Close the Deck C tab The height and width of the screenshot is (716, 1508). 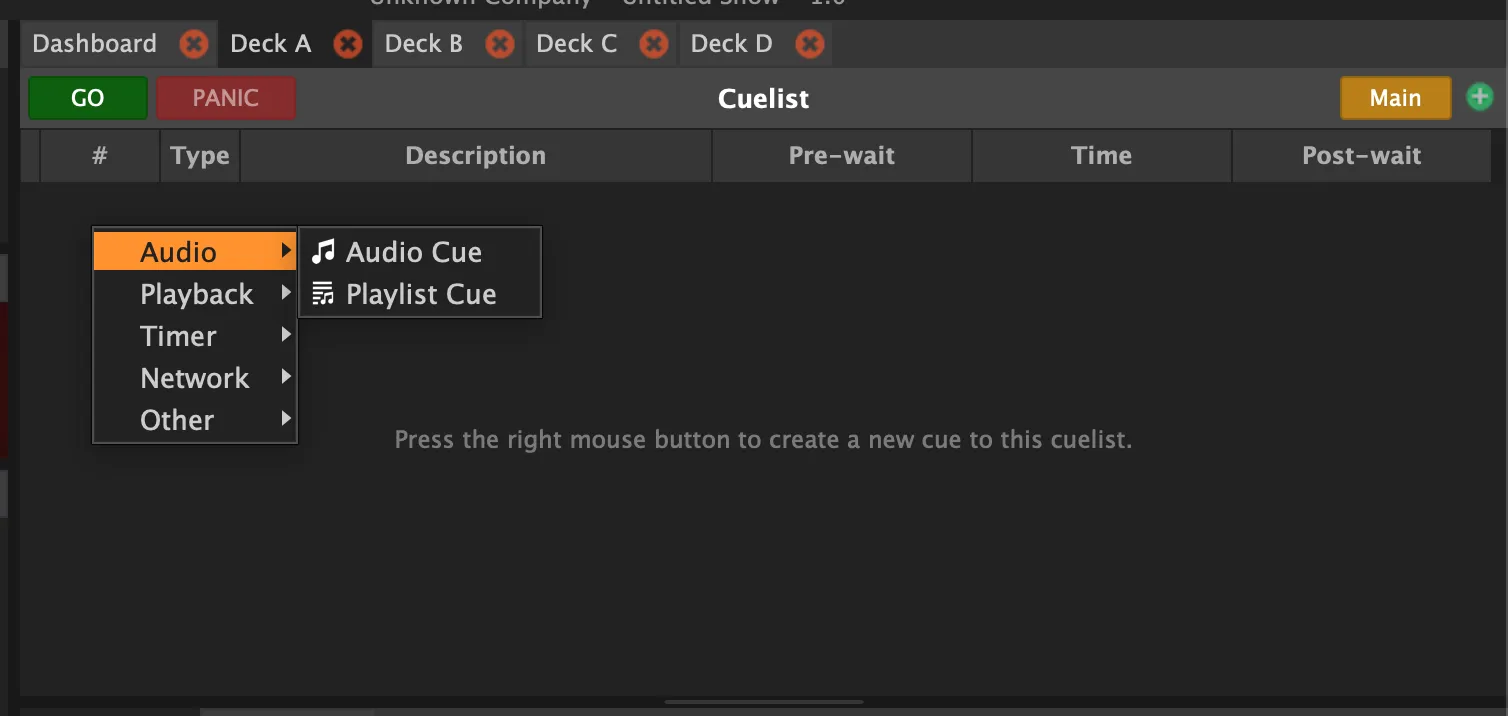(x=654, y=44)
